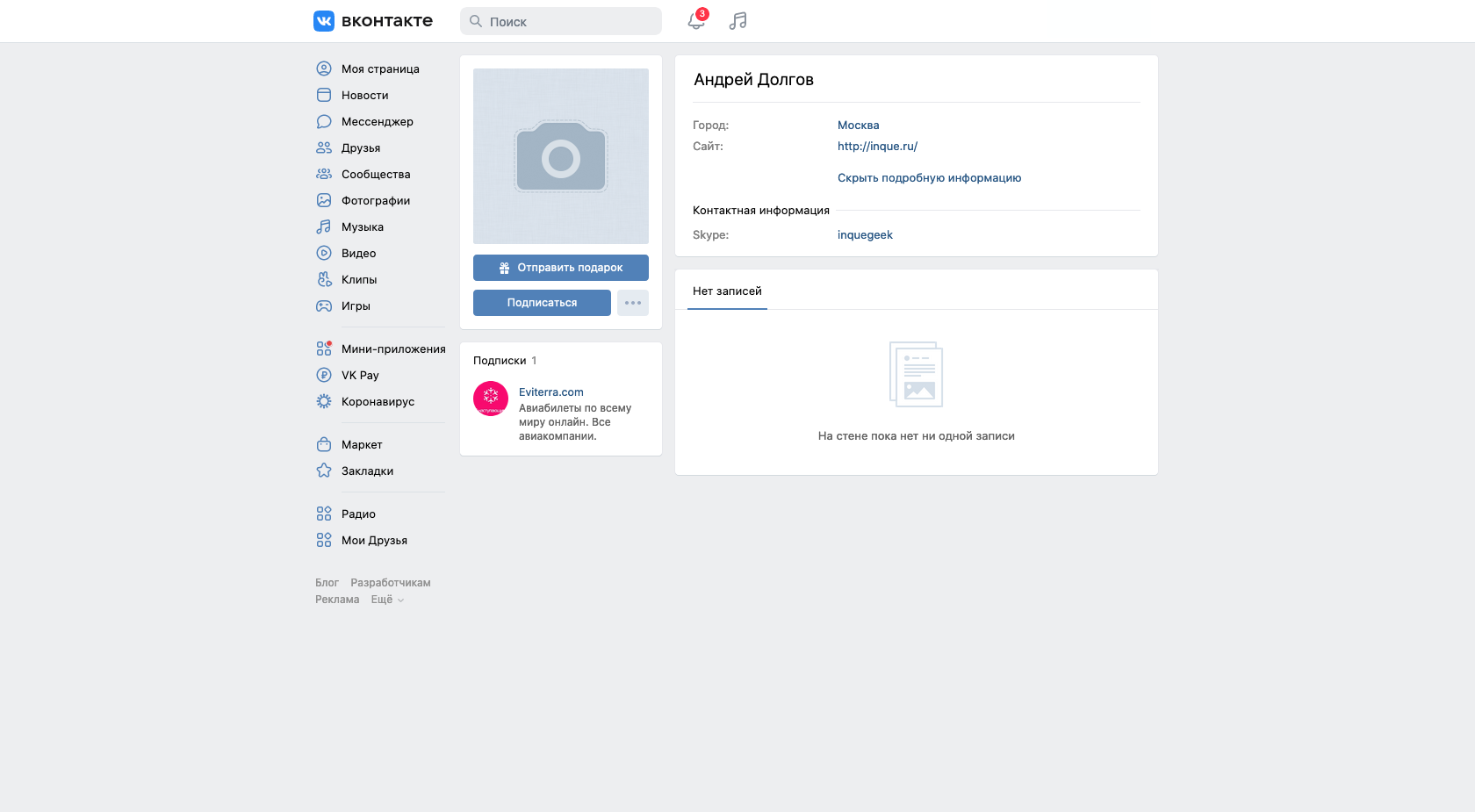Open Games (Игры) section
This screenshot has width=1475, height=812.
point(355,306)
